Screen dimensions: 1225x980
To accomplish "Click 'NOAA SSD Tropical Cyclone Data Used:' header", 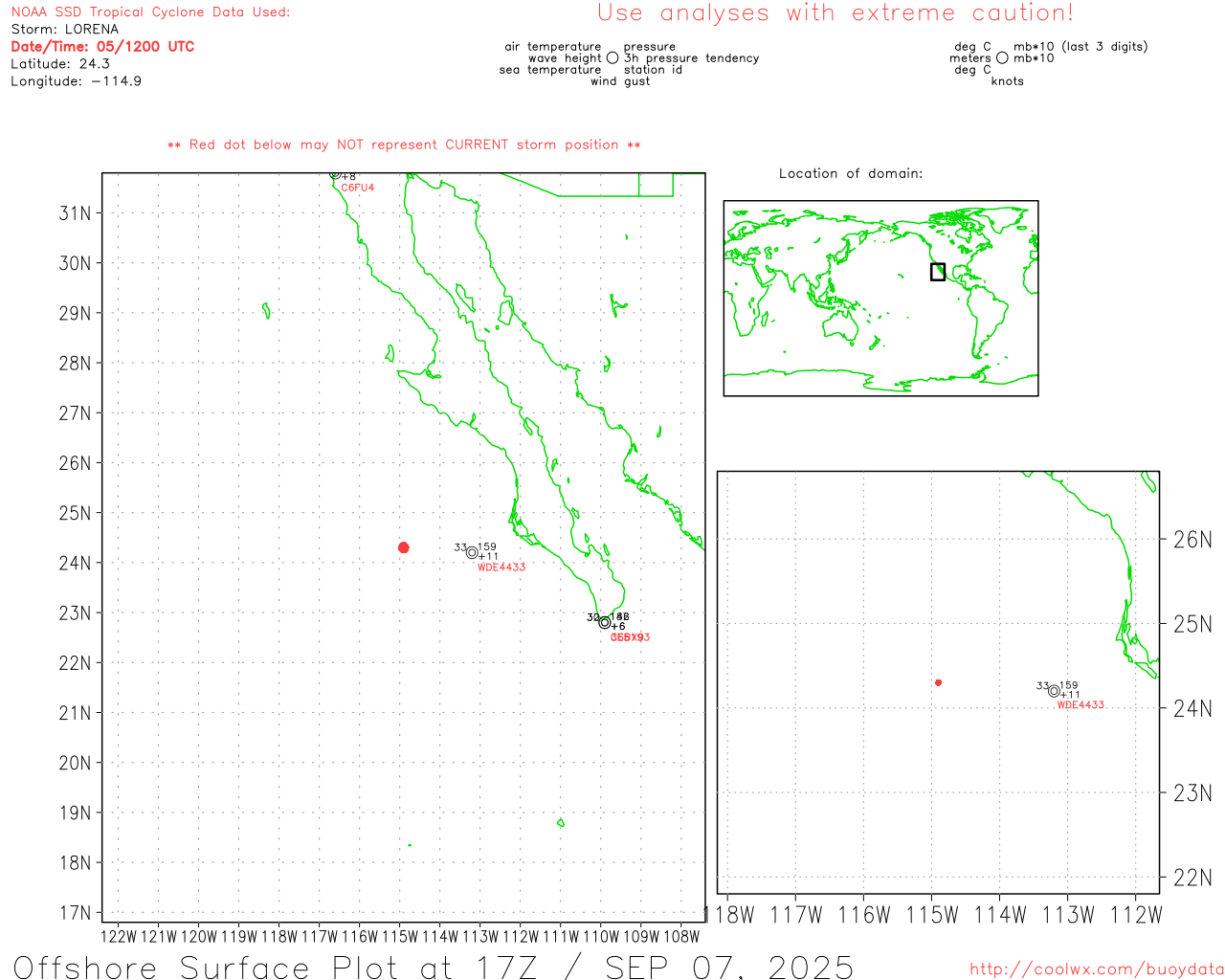I will pos(150,11).
